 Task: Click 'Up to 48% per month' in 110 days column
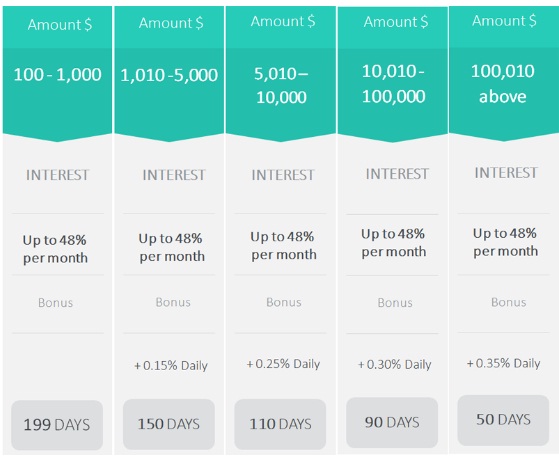283,246
